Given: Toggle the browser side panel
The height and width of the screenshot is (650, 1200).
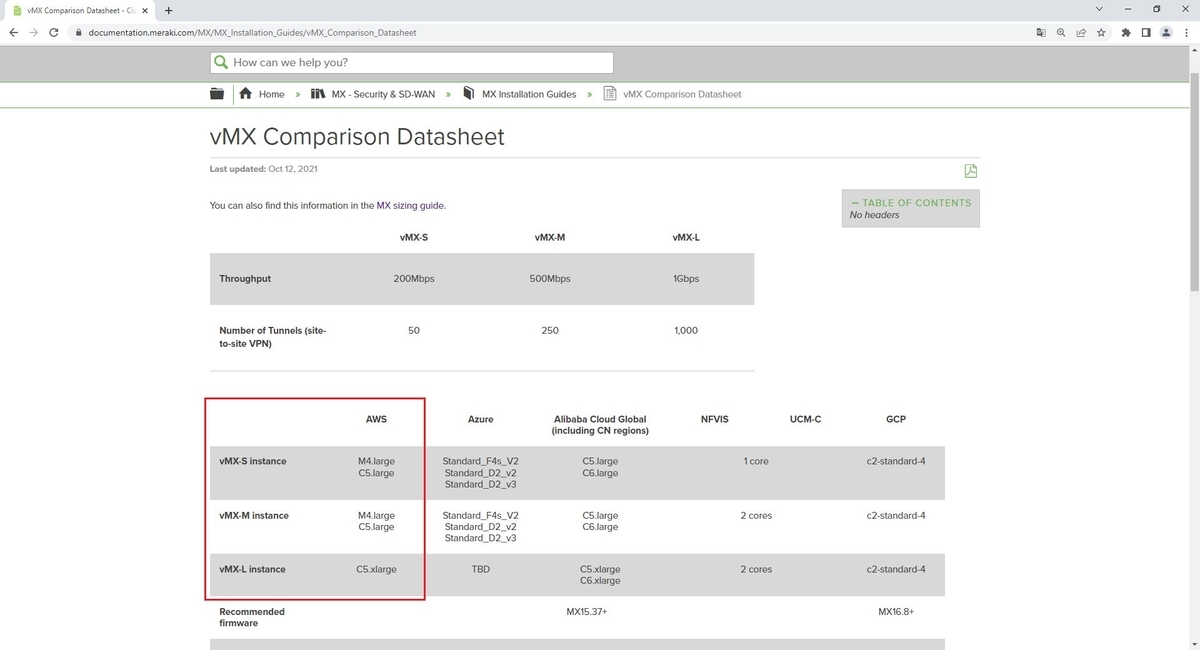Looking at the screenshot, I should (1146, 32).
